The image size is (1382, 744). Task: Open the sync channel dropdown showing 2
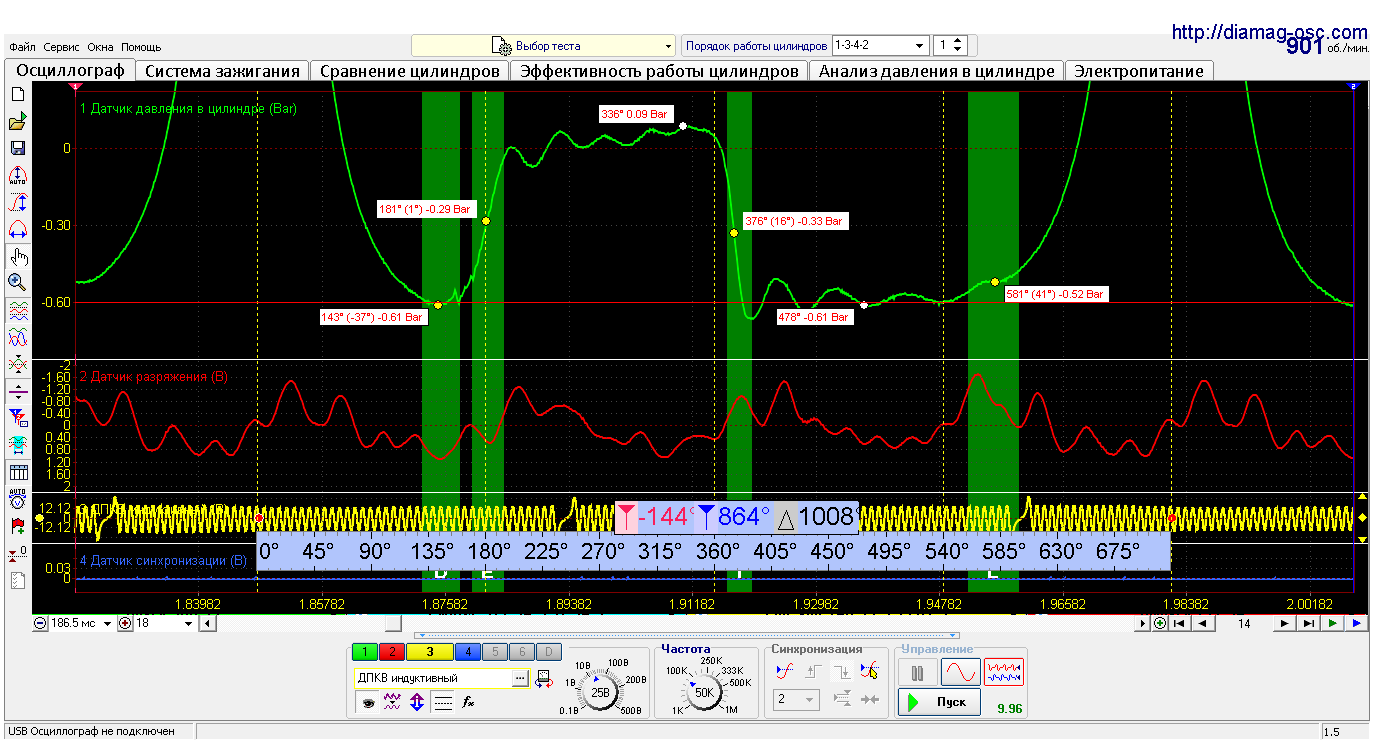(811, 700)
